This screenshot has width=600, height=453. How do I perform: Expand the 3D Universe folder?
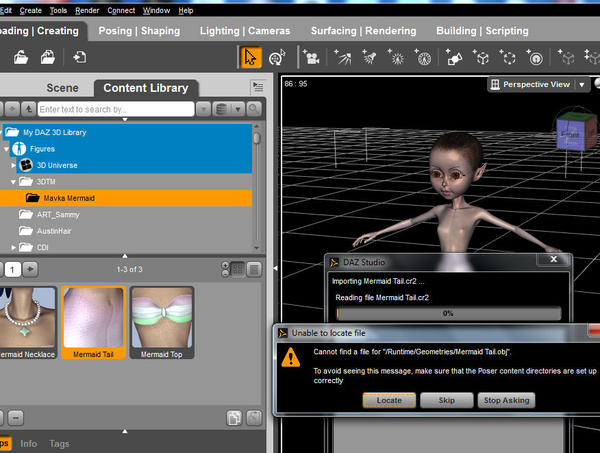click(x=13, y=165)
